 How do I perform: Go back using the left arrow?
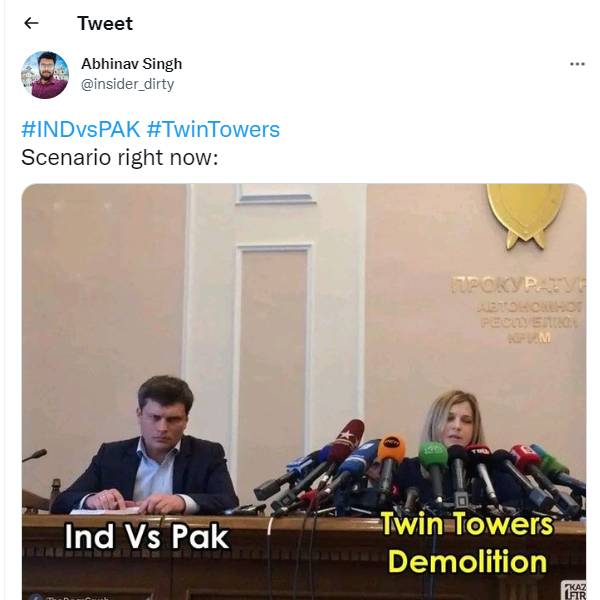click(31, 23)
